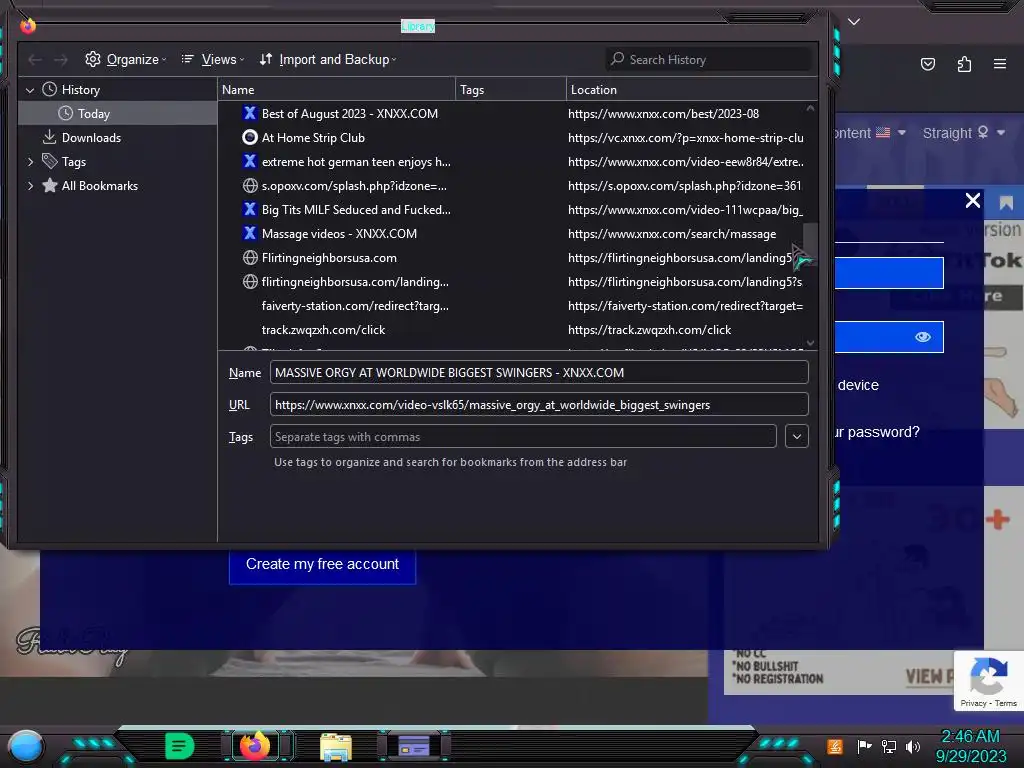Click the Library forward arrow
The image size is (1024, 768).
point(61,60)
